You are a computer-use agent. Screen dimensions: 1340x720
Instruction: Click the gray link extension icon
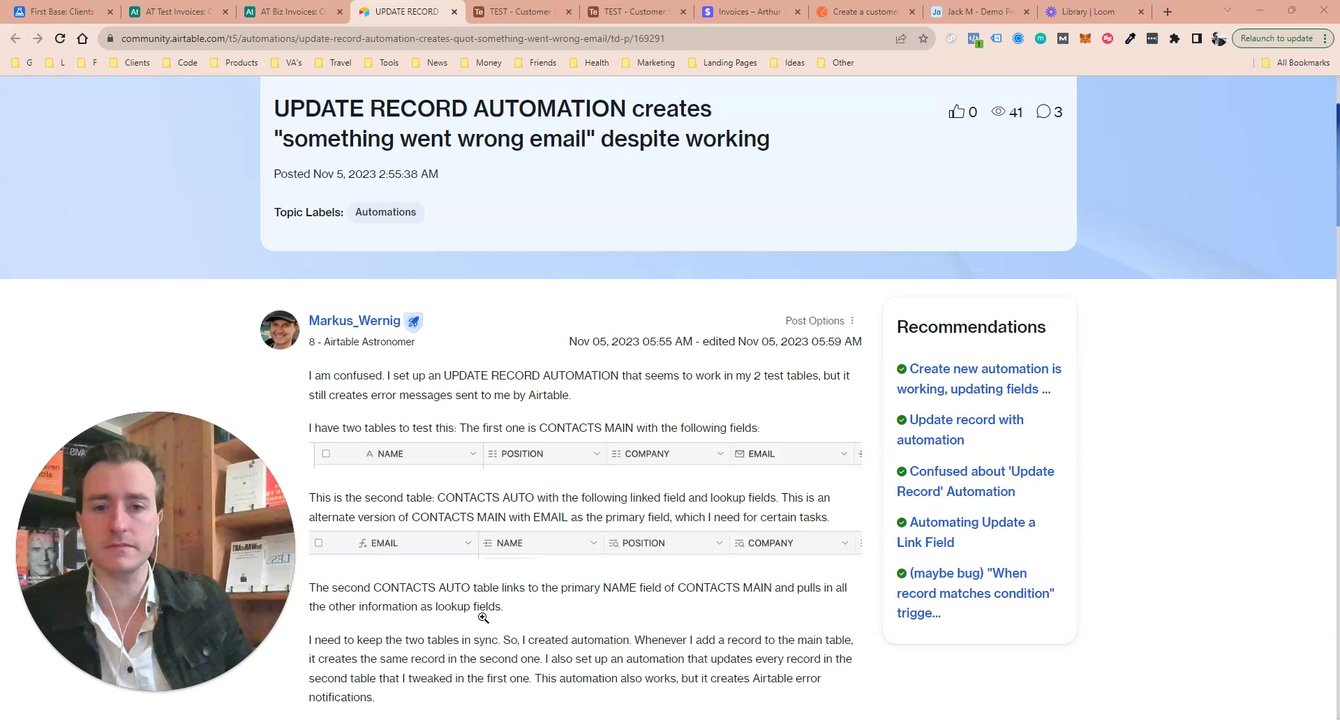coord(951,38)
